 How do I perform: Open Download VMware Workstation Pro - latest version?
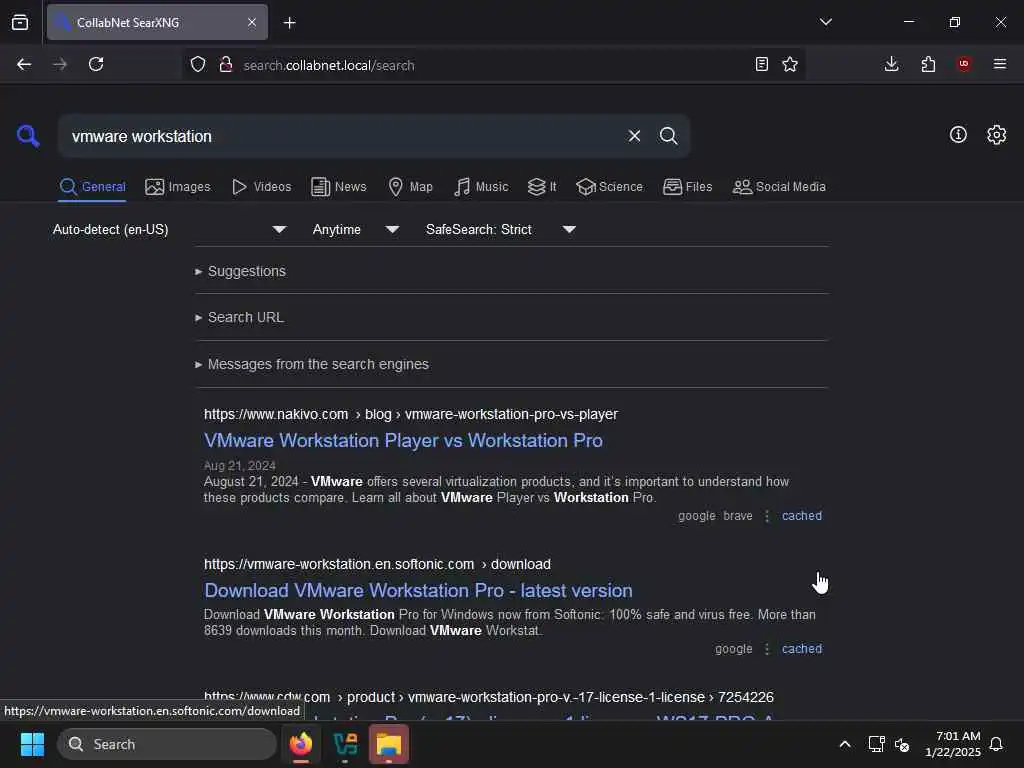click(x=418, y=590)
